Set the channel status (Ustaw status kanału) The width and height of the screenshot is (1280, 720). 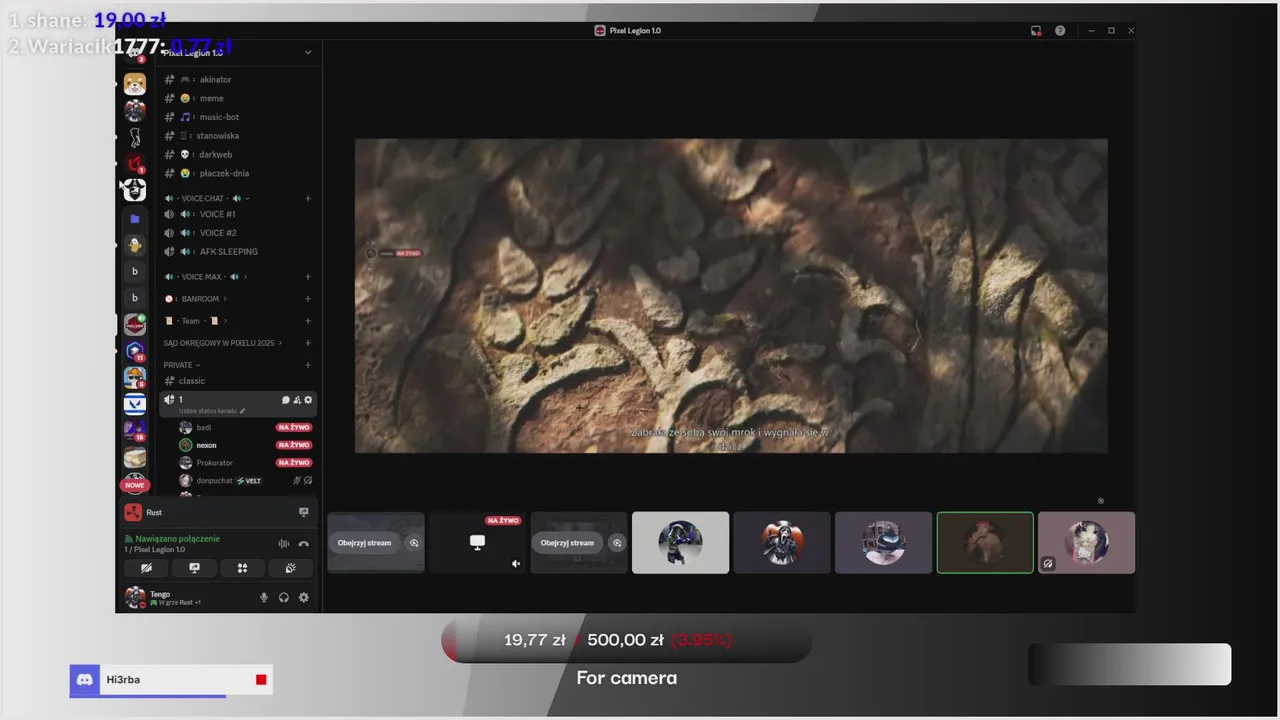pyautogui.click(x=212, y=411)
